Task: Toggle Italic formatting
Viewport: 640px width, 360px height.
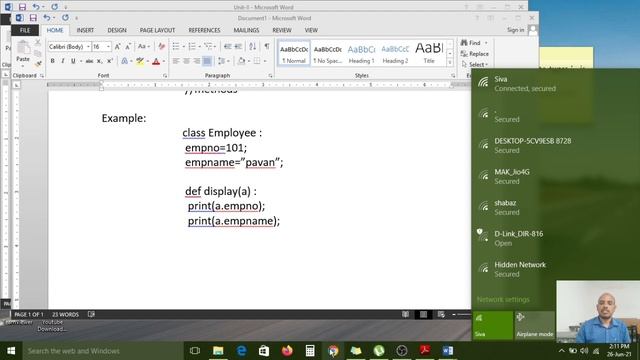Action: (62, 61)
